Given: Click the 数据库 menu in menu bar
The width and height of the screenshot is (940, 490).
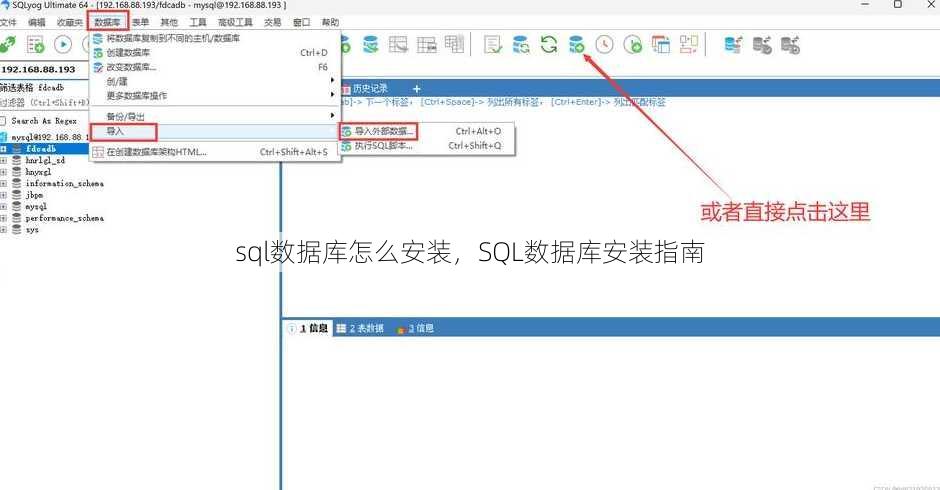Looking at the screenshot, I should tap(107, 22).
